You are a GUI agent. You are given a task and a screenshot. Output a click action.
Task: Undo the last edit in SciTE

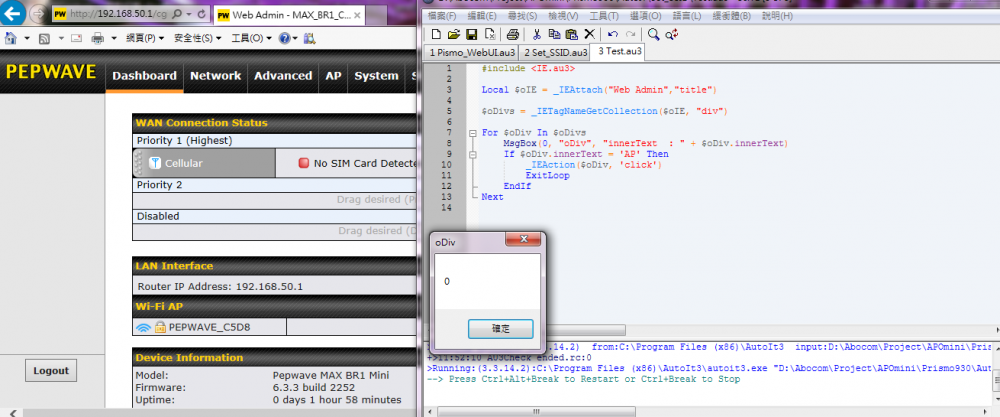[613, 34]
